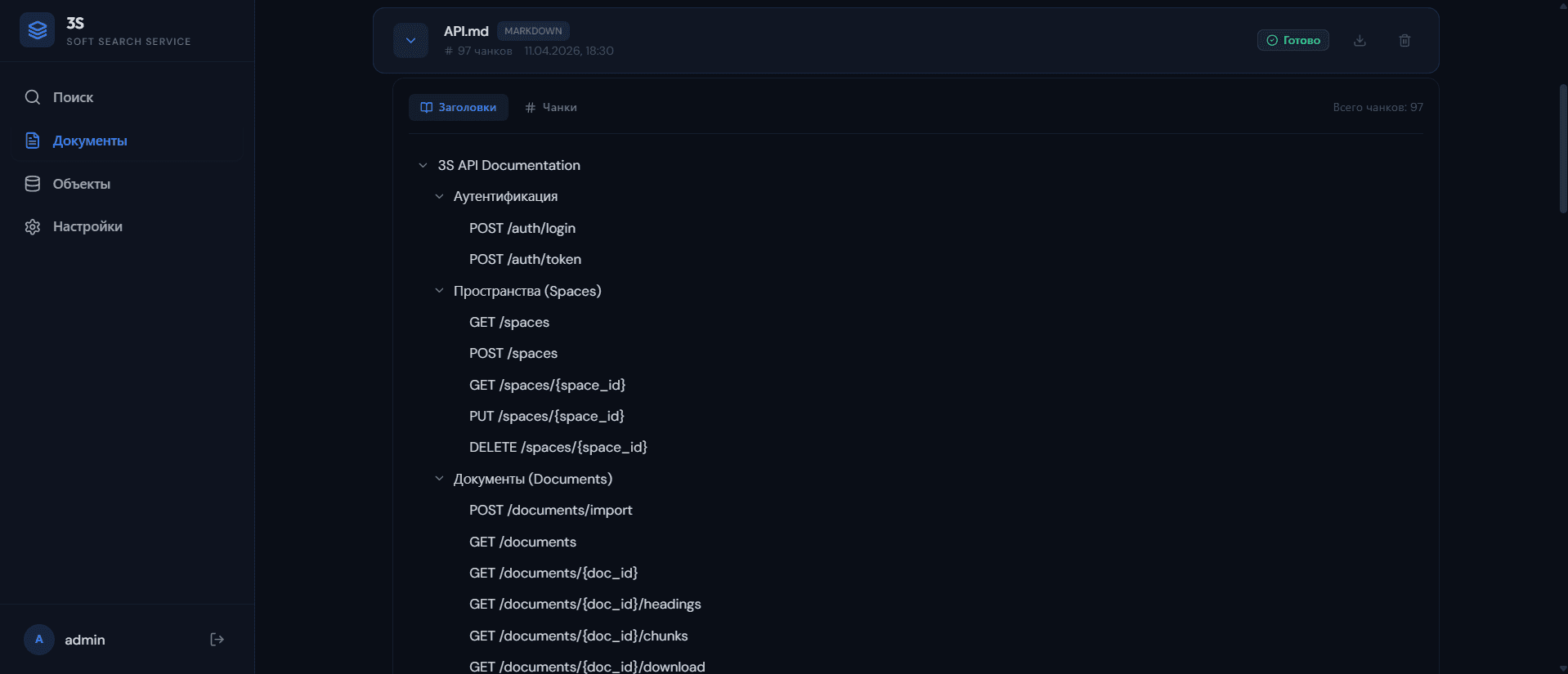Click the page vertical scrollbar thumb
Screen dimensions: 1568x674
1563,147
